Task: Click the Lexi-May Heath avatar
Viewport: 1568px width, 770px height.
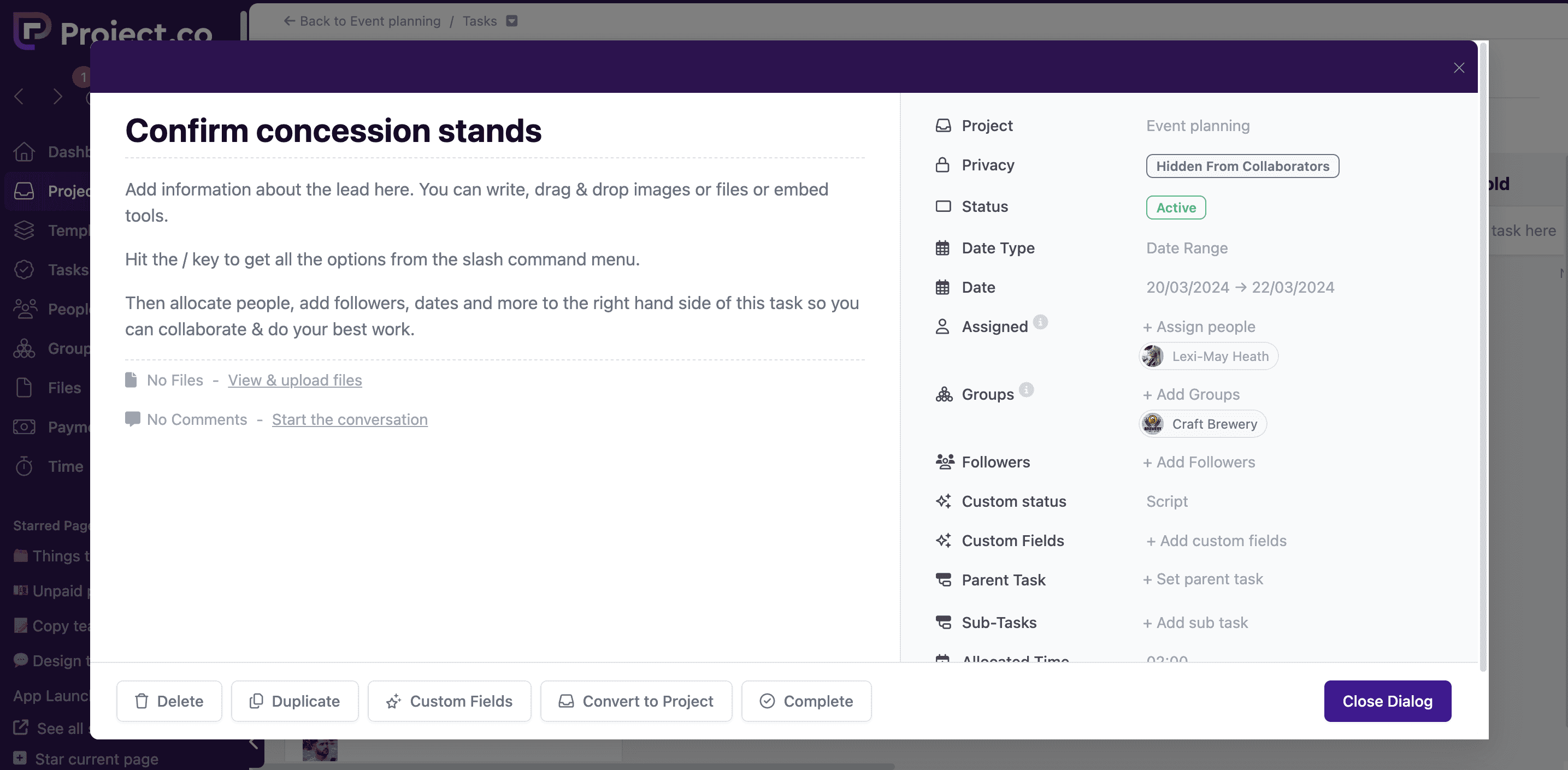Action: pos(1153,357)
